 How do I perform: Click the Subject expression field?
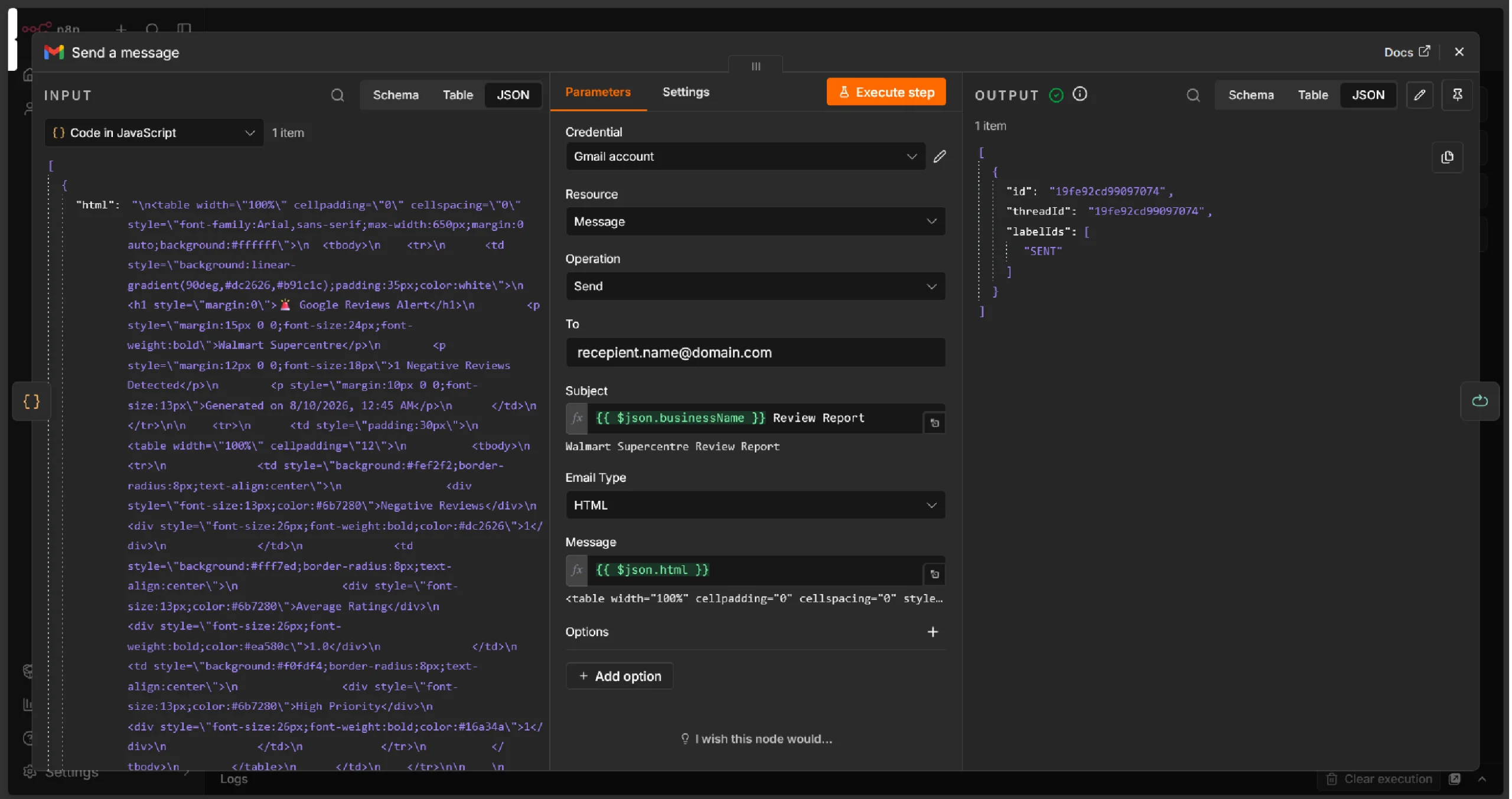coord(755,418)
